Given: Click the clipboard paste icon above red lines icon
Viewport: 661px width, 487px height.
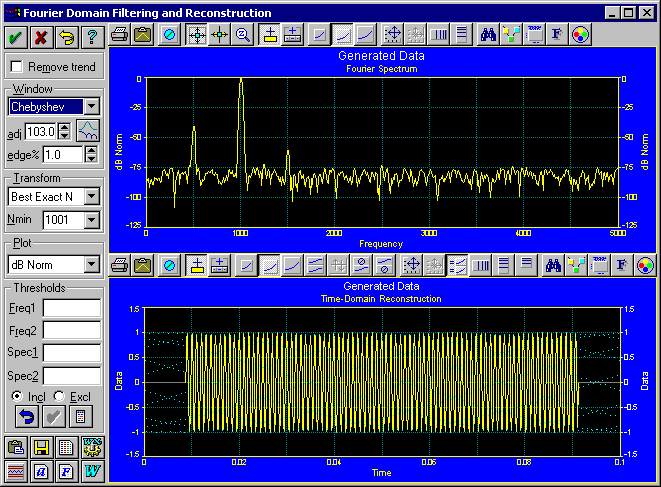Looking at the screenshot, I should coord(16,447).
